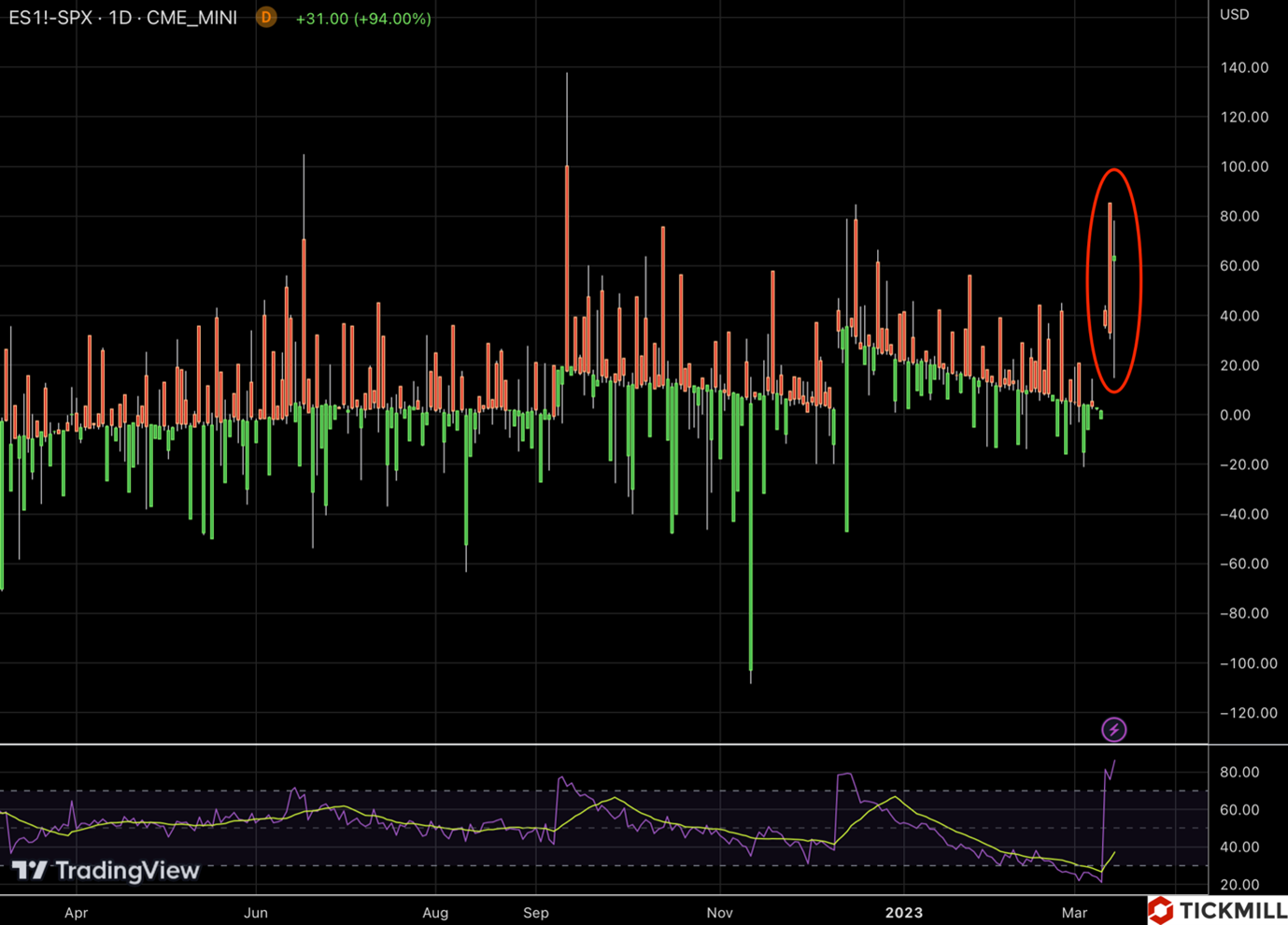This screenshot has width=1288, height=925.
Task: Click the 20.00 indicator scale label
Action: coord(1239,884)
